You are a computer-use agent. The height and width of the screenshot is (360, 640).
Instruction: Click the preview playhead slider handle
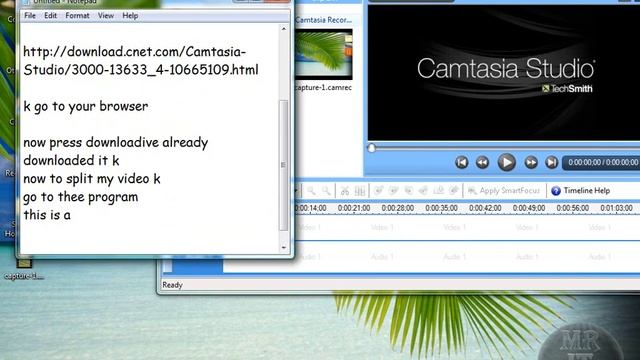pyautogui.click(x=371, y=148)
